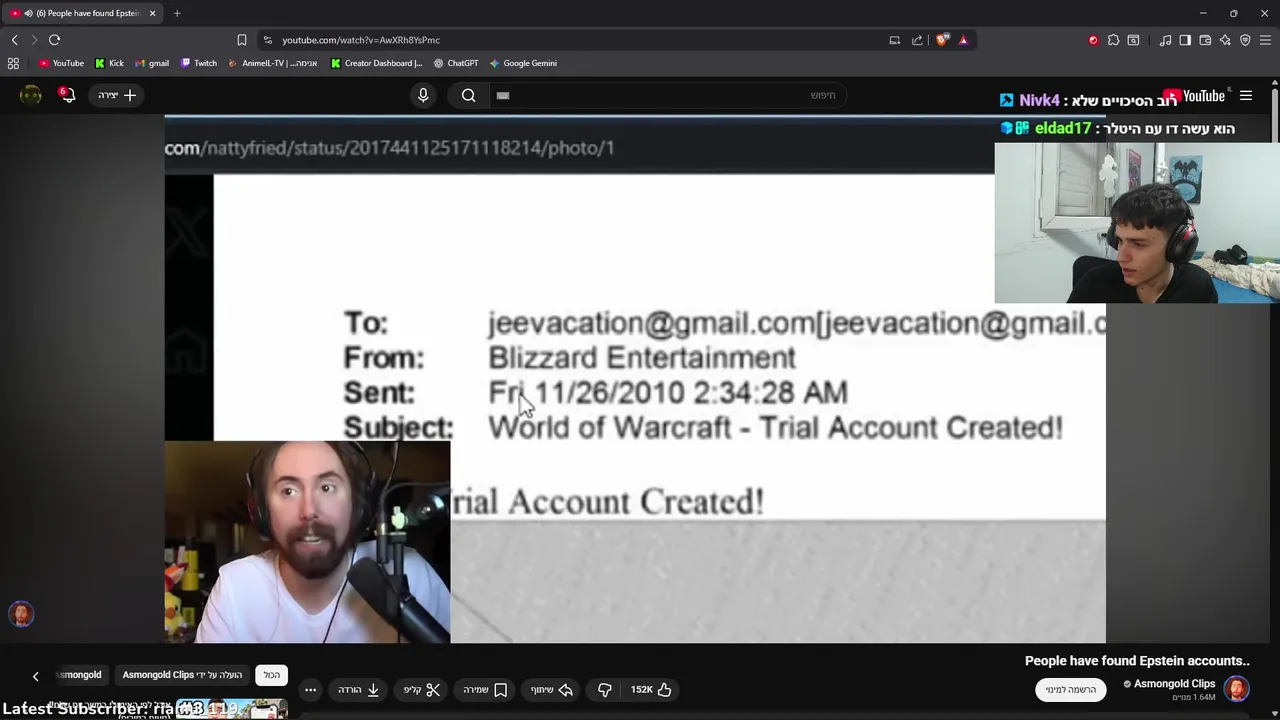Click the red record extension icon

tap(1093, 40)
